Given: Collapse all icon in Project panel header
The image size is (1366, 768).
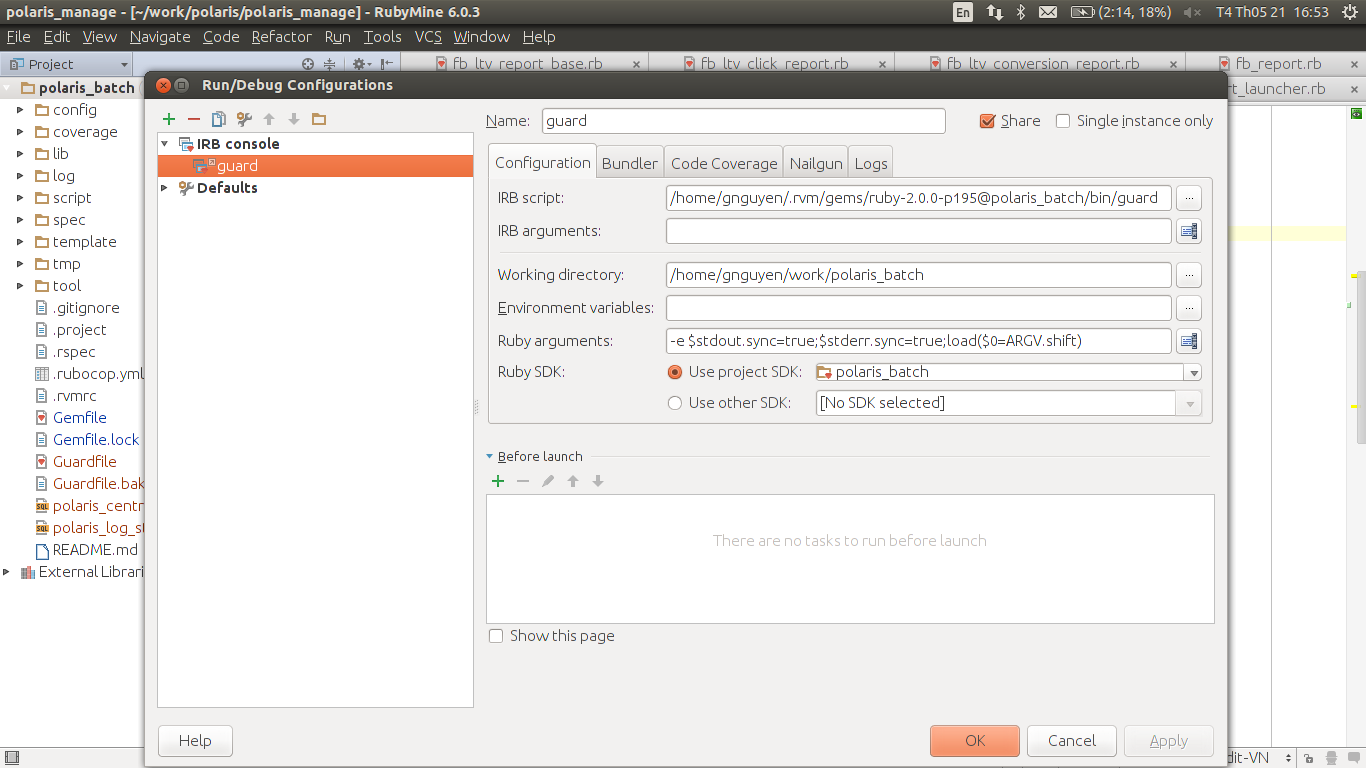Looking at the screenshot, I should pos(329,64).
